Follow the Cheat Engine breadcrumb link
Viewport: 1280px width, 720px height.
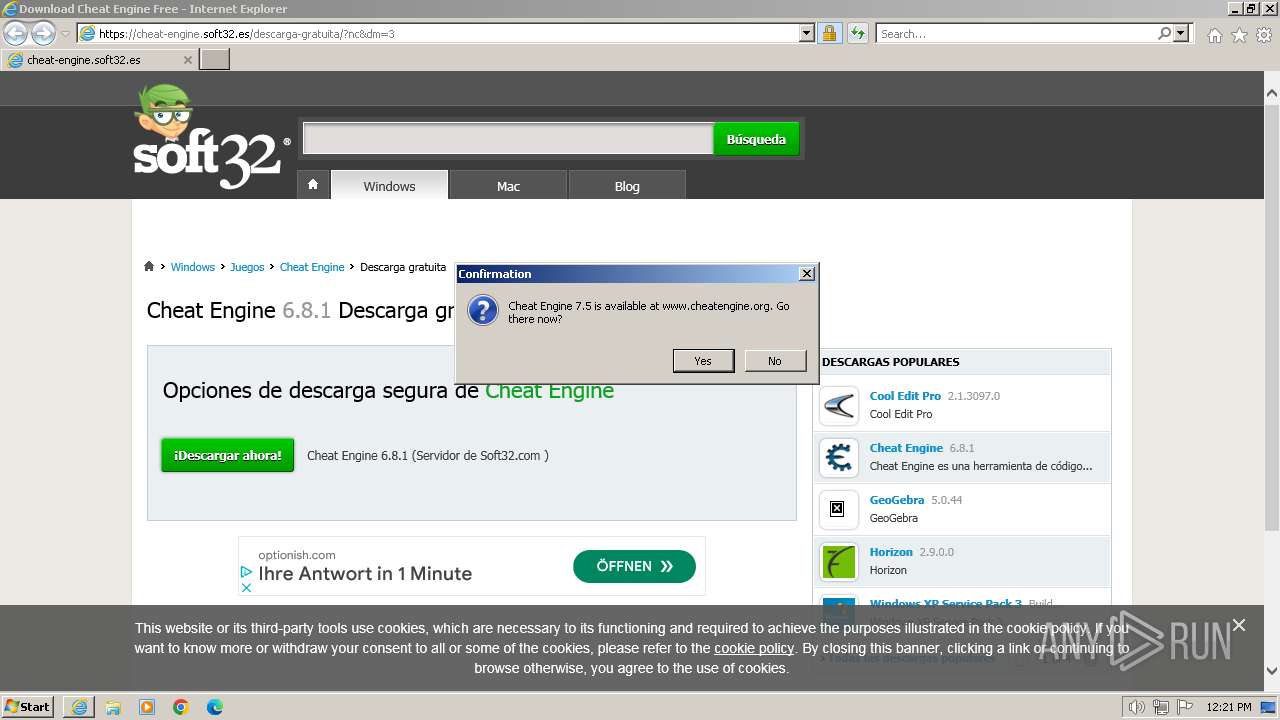(312, 267)
